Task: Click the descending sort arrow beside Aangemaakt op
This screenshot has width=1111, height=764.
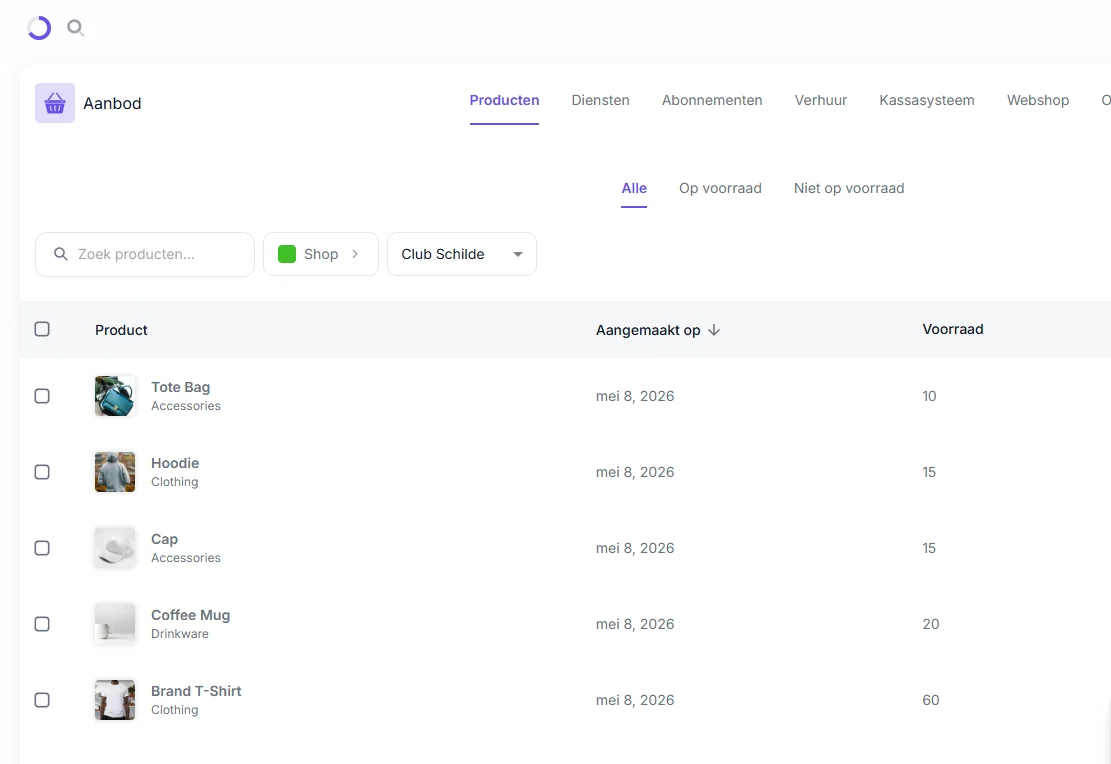Action: 714,330
